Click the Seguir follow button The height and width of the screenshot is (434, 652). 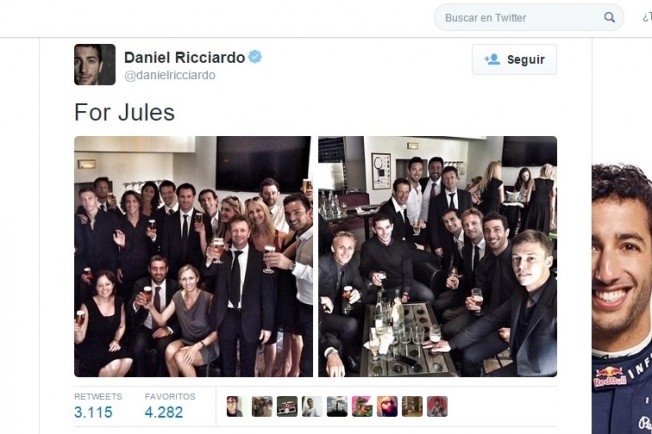click(x=514, y=59)
